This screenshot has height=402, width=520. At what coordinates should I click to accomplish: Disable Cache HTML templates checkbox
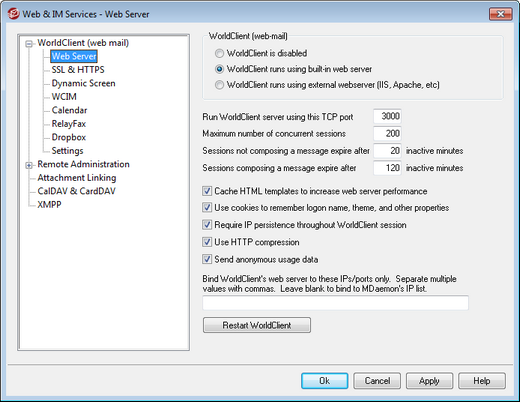coord(207,191)
